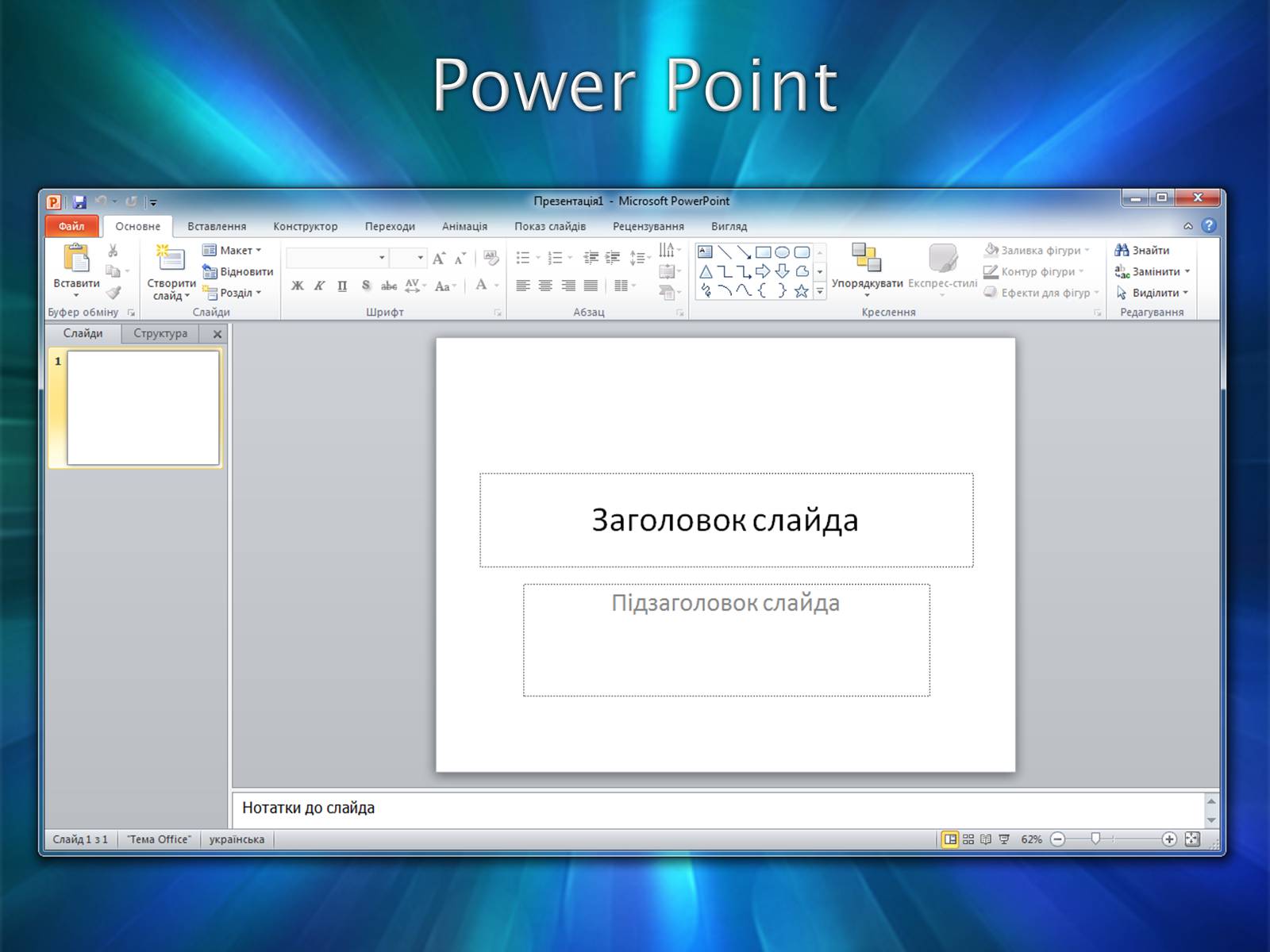Open the font size combo box

click(x=408, y=258)
